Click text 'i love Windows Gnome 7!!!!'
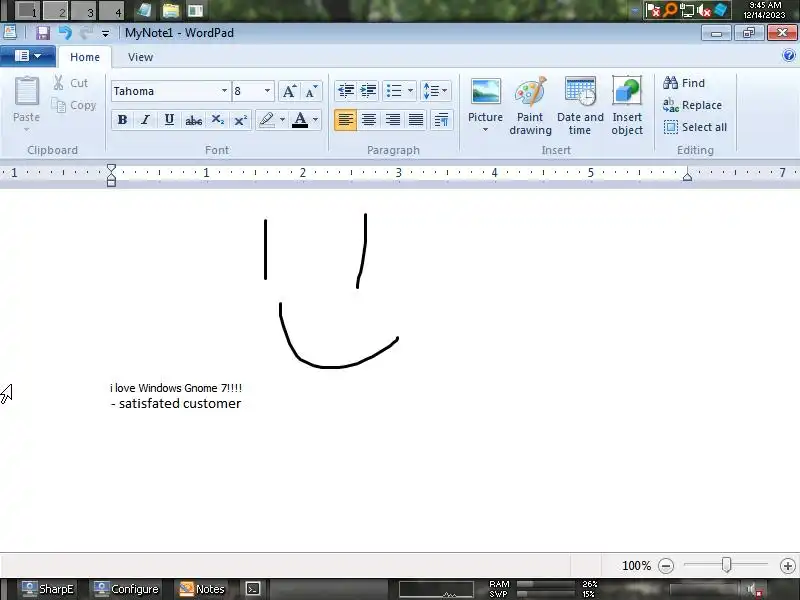Image resolution: width=800 pixels, height=600 pixels. [x=176, y=388]
